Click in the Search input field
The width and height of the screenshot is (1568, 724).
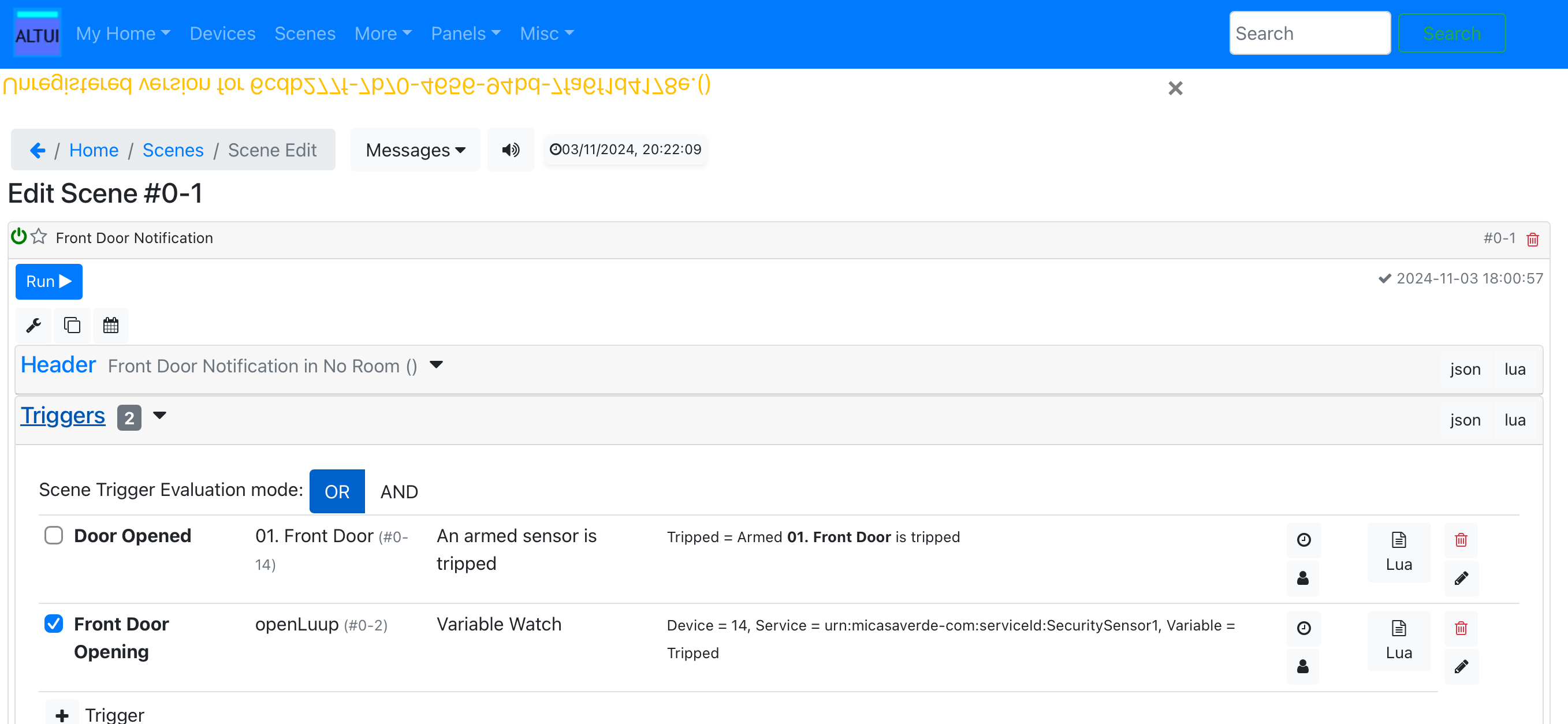pyautogui.click(x=1309, y=33)
